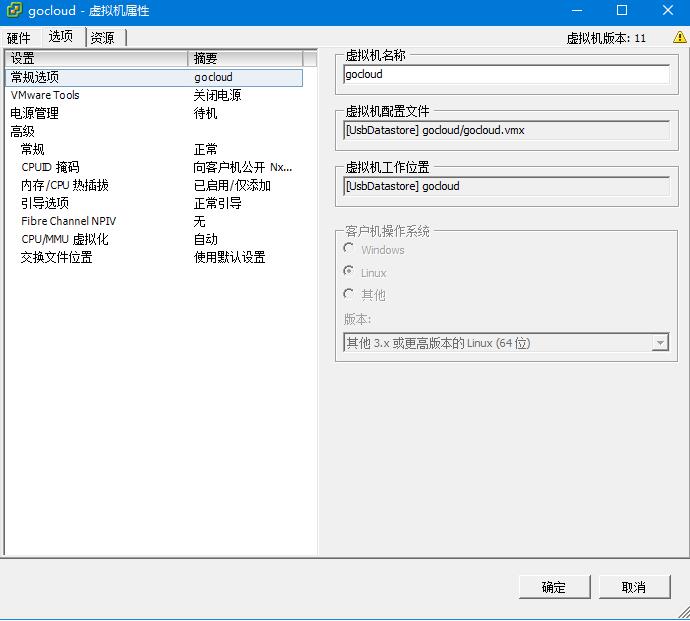Click the 使用默认设置 summary text

229,257
